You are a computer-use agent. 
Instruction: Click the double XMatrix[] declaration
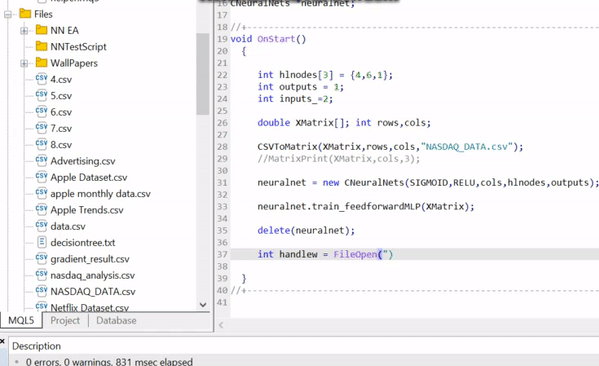pyautogui.click(x=303, y=123)
